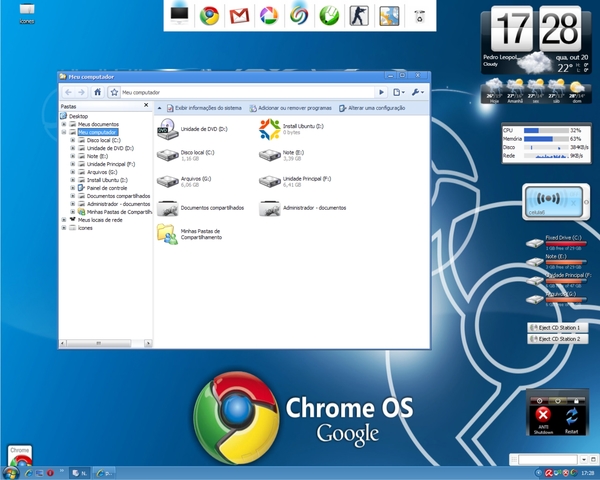
Task: Click Fixed Drive (C:) usage bar gadget
Action: click(x=566, y=243)
